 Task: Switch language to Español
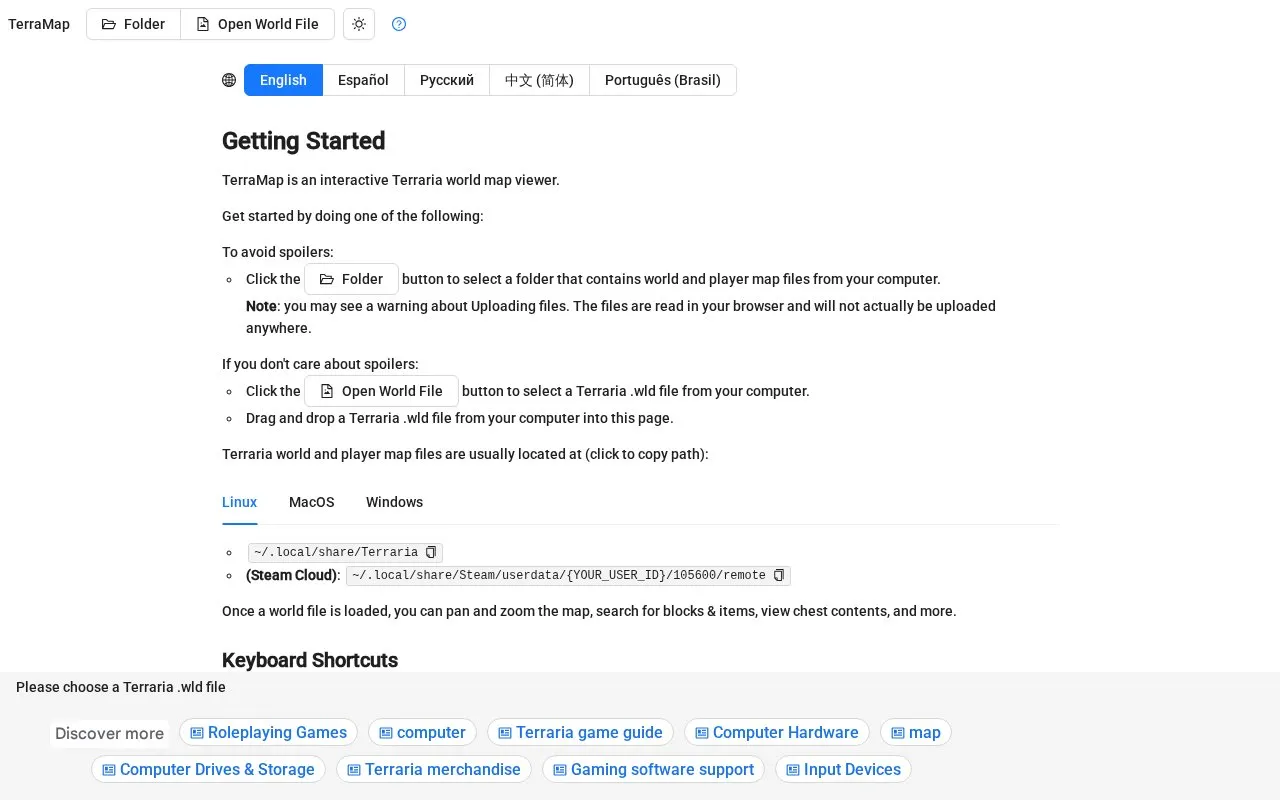click(363, 80)
